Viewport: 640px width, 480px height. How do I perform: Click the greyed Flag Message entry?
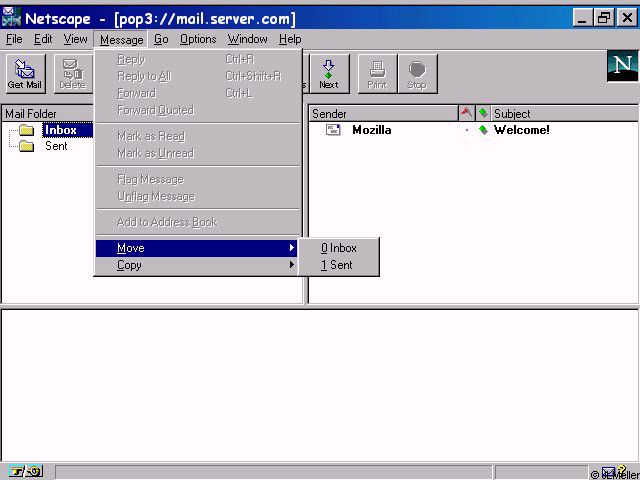[x=196, y=180]
